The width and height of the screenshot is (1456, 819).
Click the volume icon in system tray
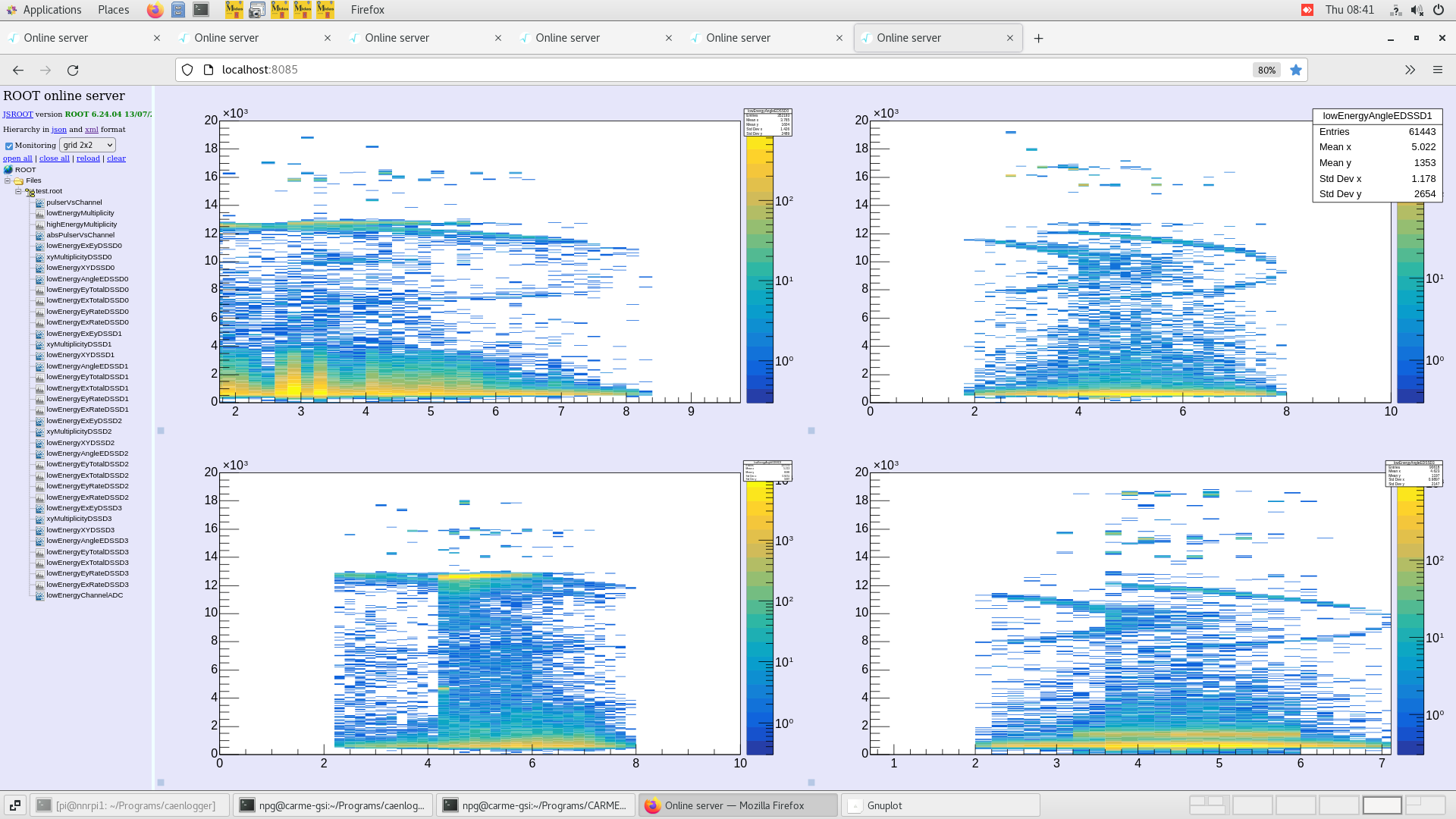1417,10
